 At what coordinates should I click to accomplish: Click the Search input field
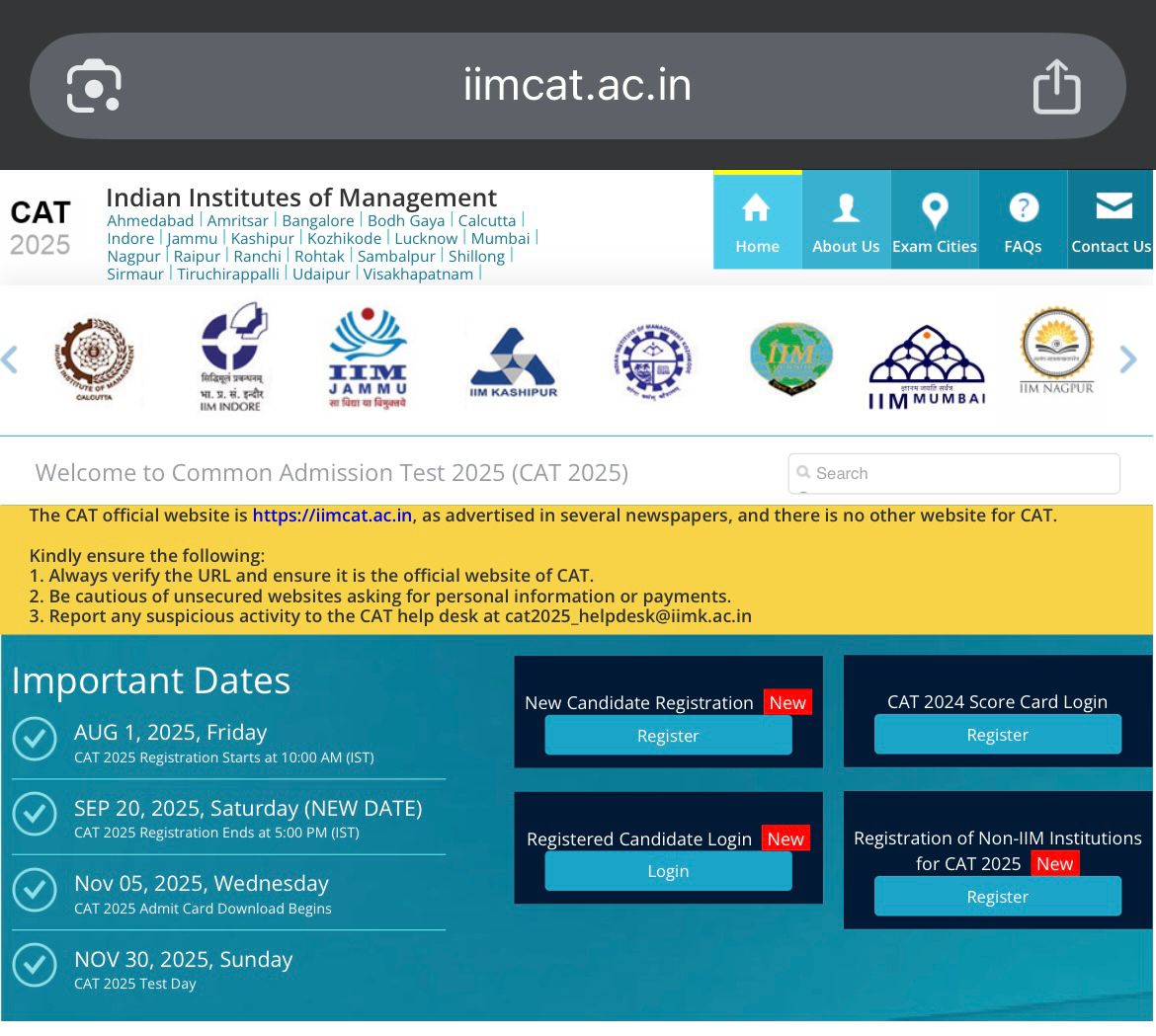pyautogui.click(x=954, y=473)
